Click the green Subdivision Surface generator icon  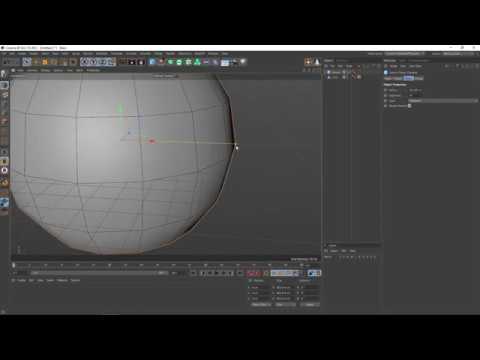tap(171, 62)
